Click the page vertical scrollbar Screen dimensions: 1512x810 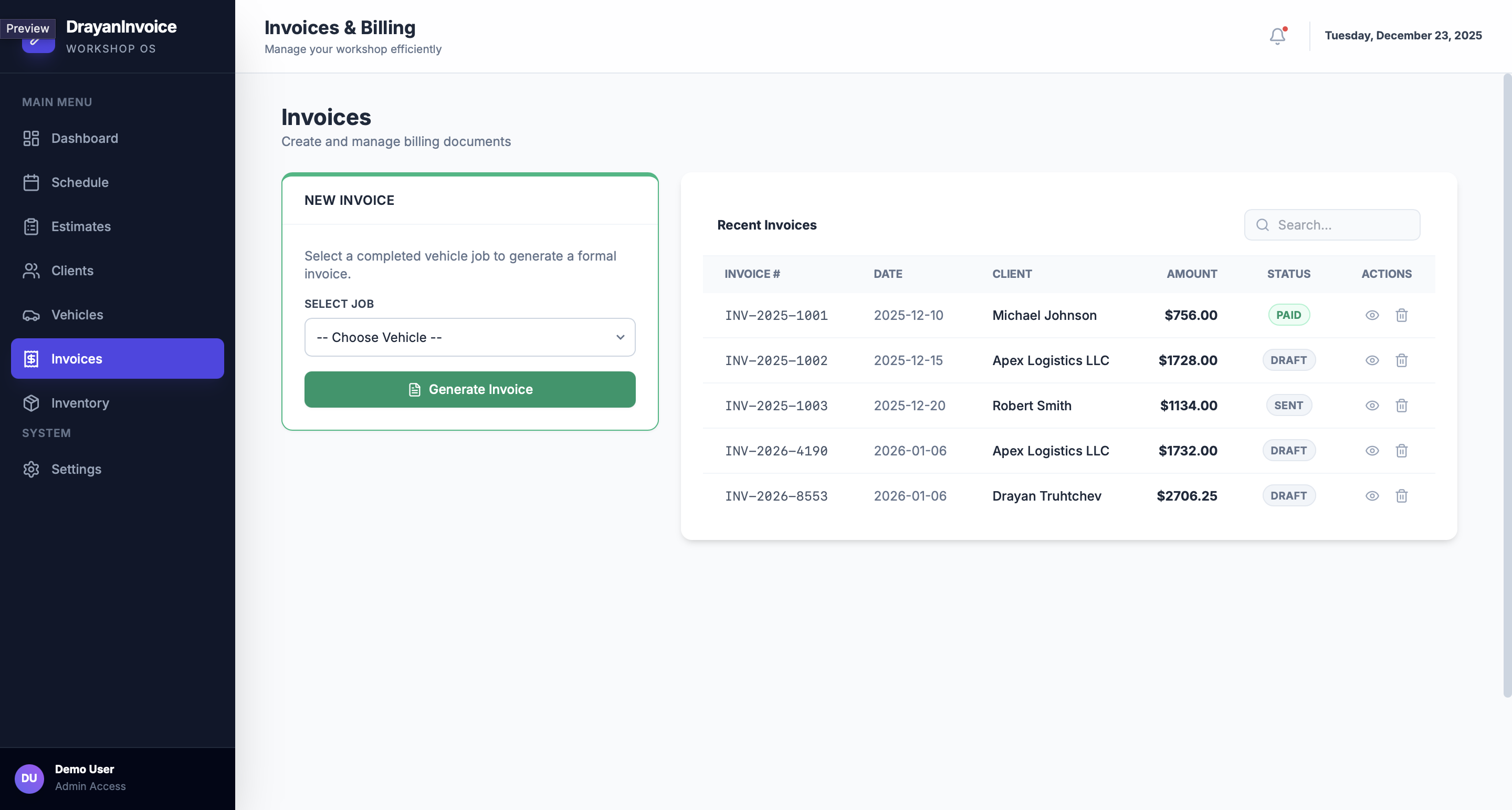(x=1507, y=385)
